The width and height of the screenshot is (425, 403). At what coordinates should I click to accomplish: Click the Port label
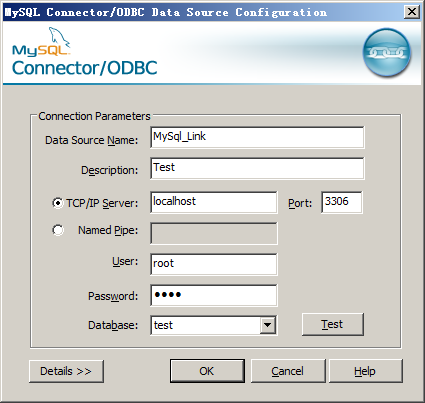(x=300, y=203)
